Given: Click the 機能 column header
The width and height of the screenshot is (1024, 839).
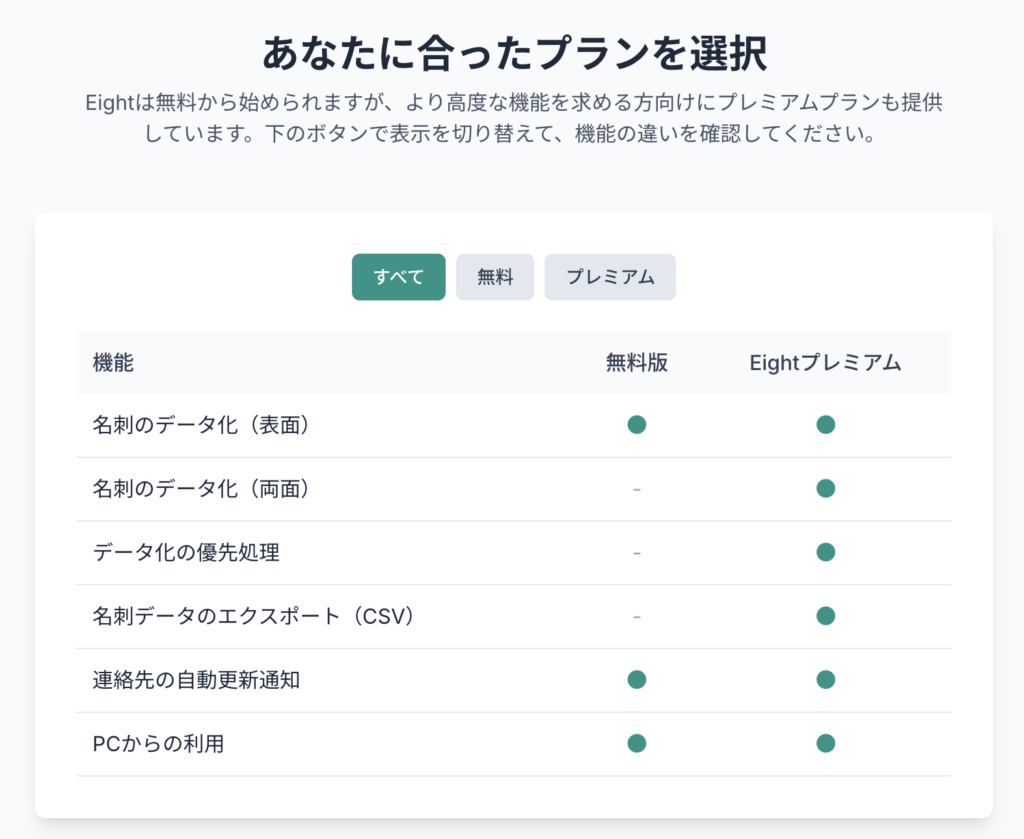Looking at the screenshot, I should (x=113, y=362).
